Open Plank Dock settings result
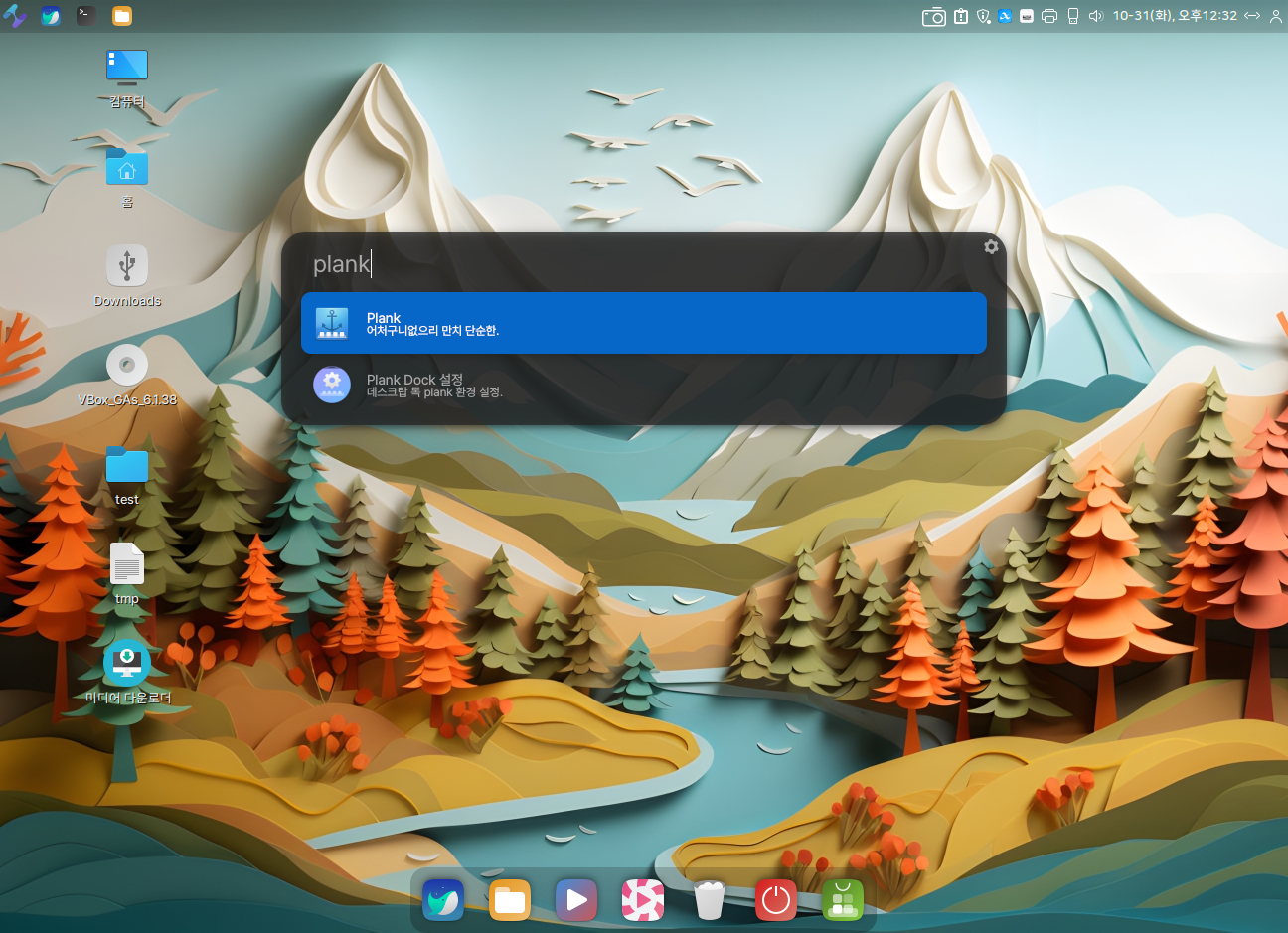 point(643,385)
